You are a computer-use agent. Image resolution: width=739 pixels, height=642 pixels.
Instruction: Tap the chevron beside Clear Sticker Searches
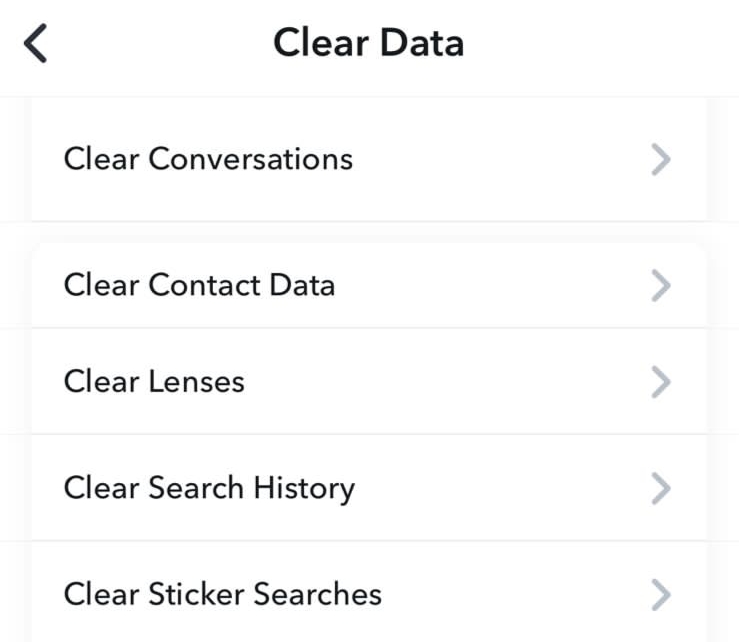click(661, 595)
